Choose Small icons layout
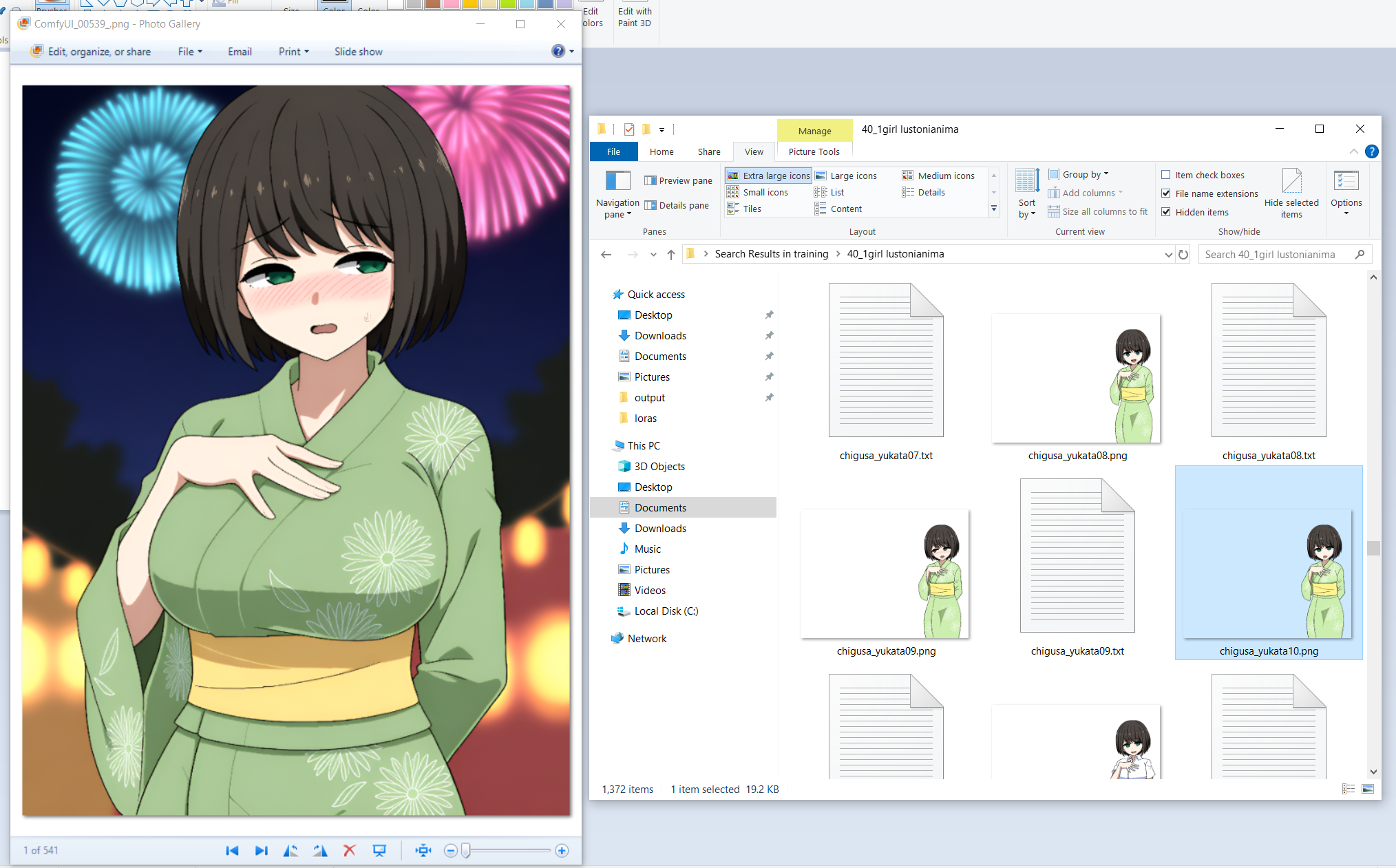 tap(758, 192)
